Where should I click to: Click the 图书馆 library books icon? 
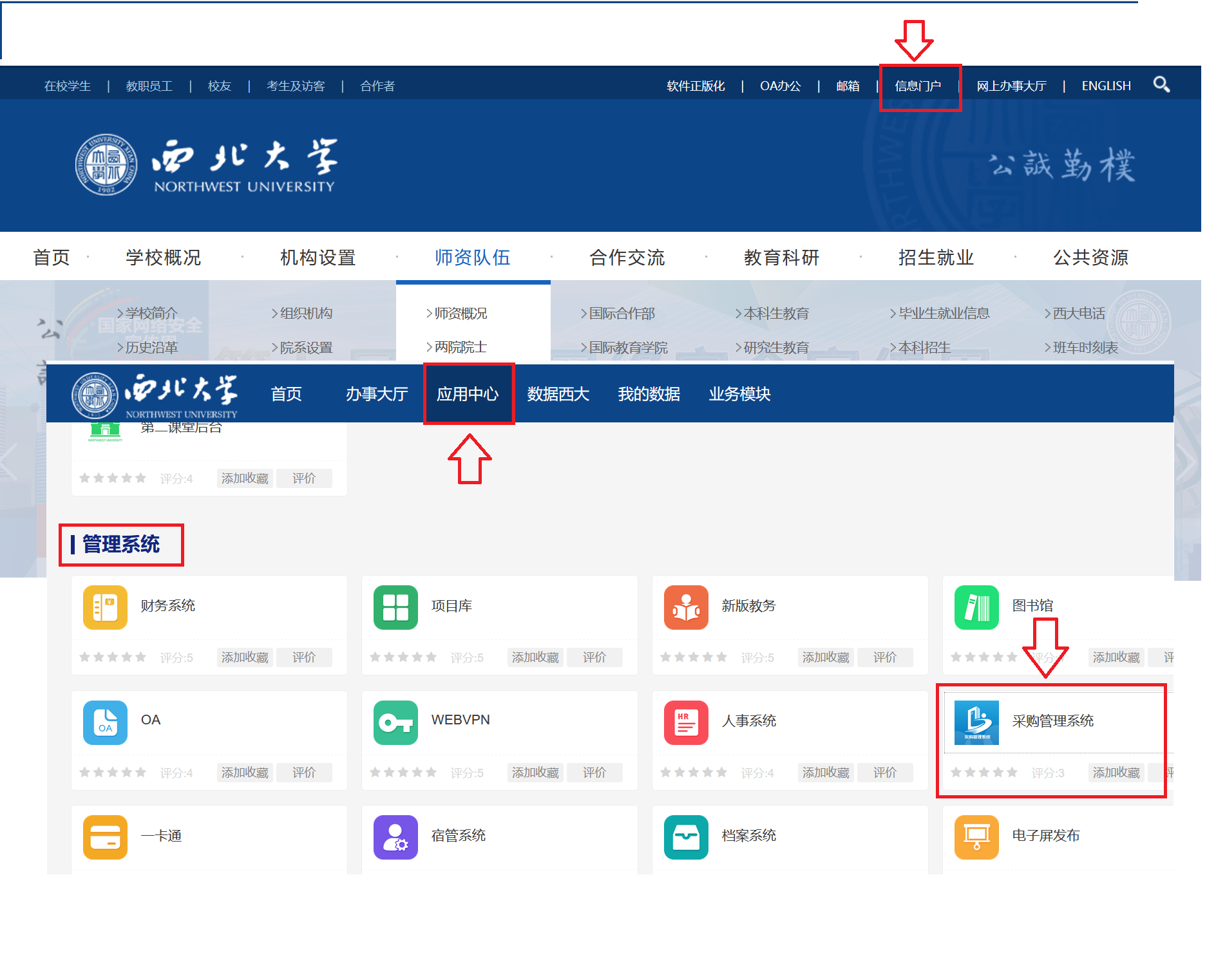point(976,607)
